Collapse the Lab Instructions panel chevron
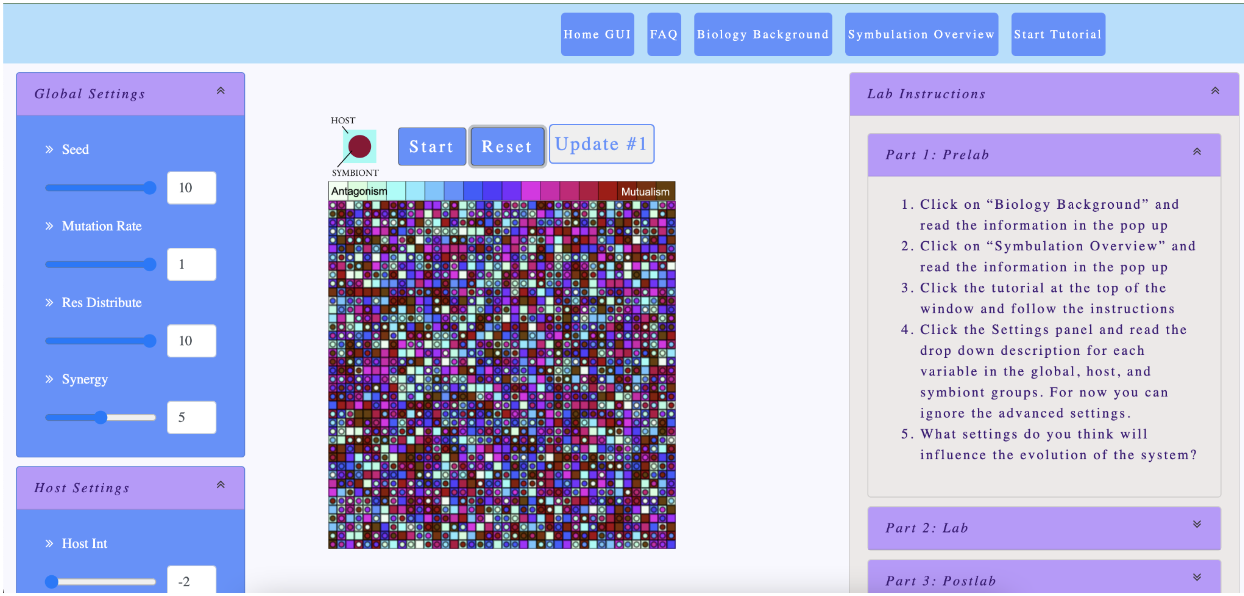The width and height of the screenshot is (1244, 596). coord(1215,91)
